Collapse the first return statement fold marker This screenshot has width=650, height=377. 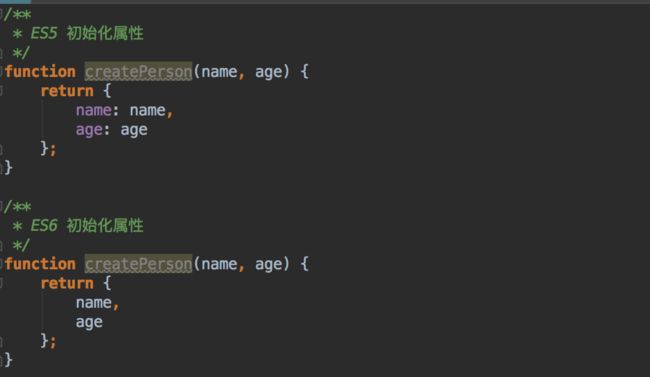(x=1, y=91)
